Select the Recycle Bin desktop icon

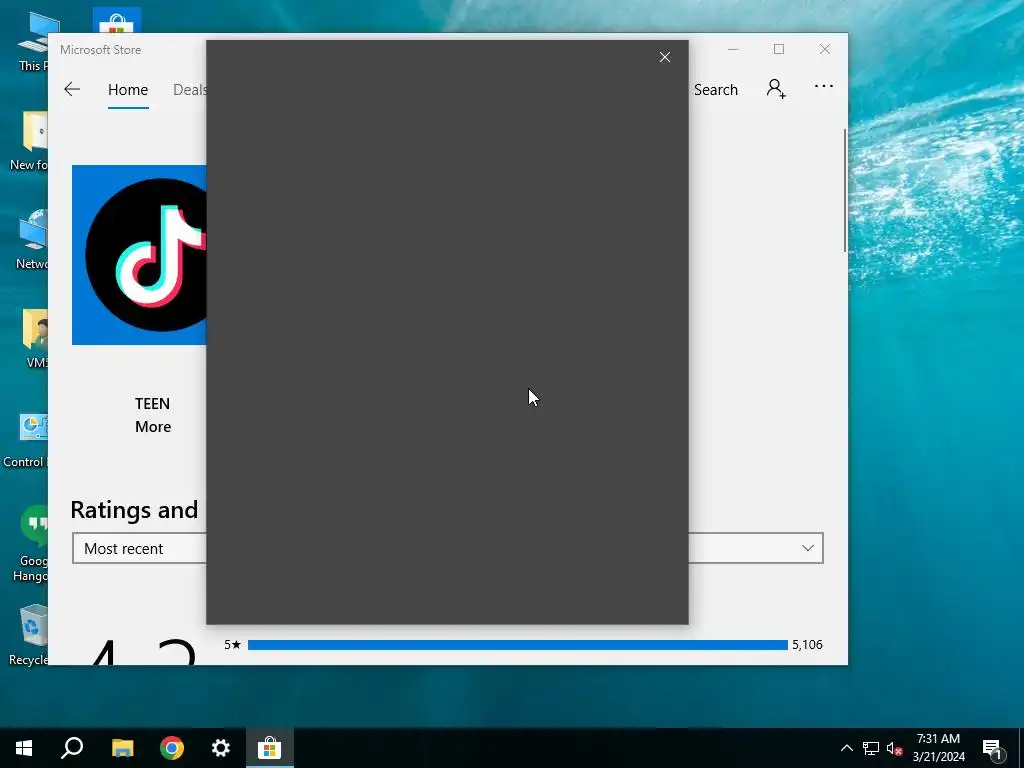(29, 635)
